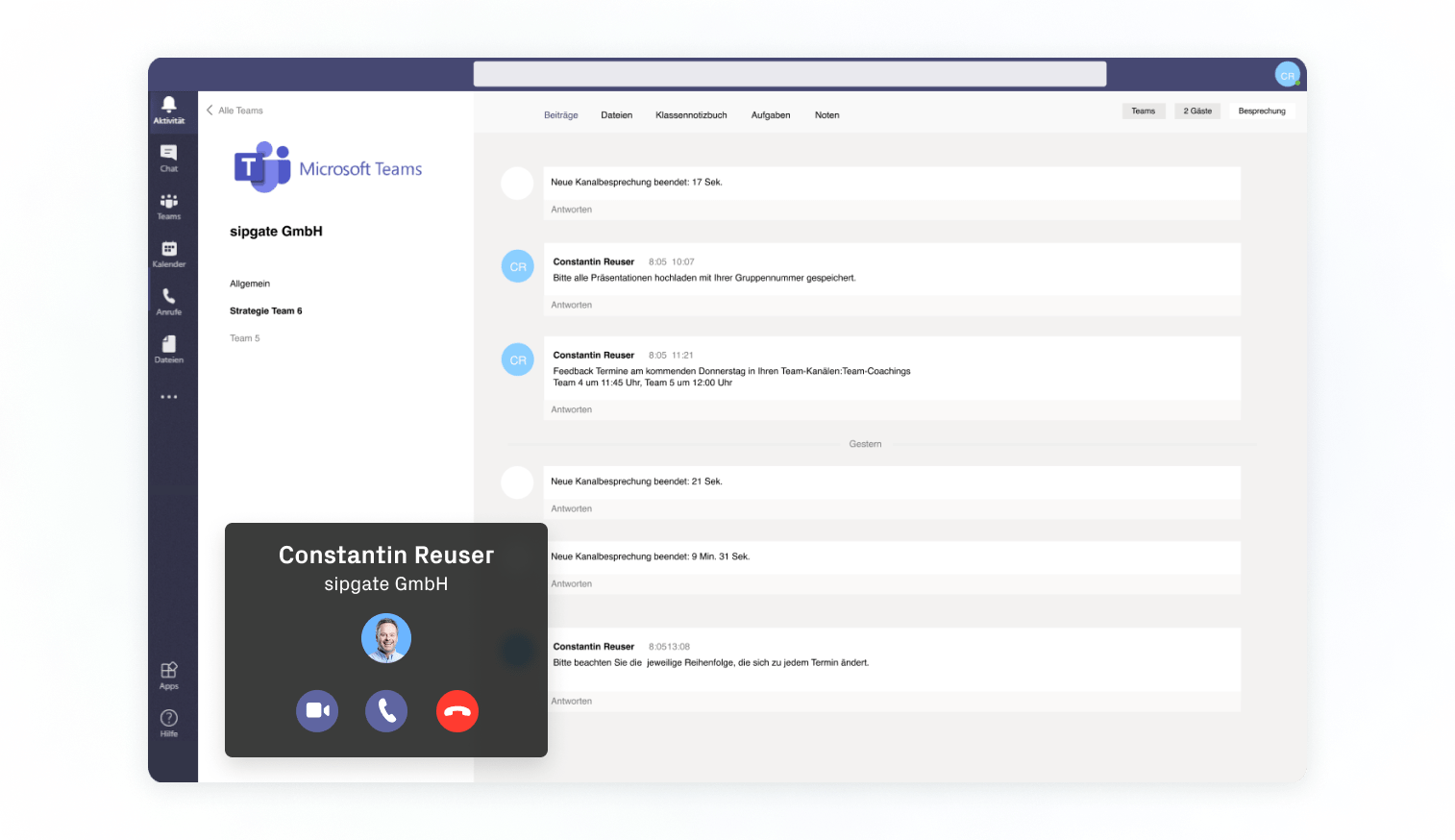Switch to the Dateien tab
Viewport: 1455px width, 840px height.
pos(617,115)
